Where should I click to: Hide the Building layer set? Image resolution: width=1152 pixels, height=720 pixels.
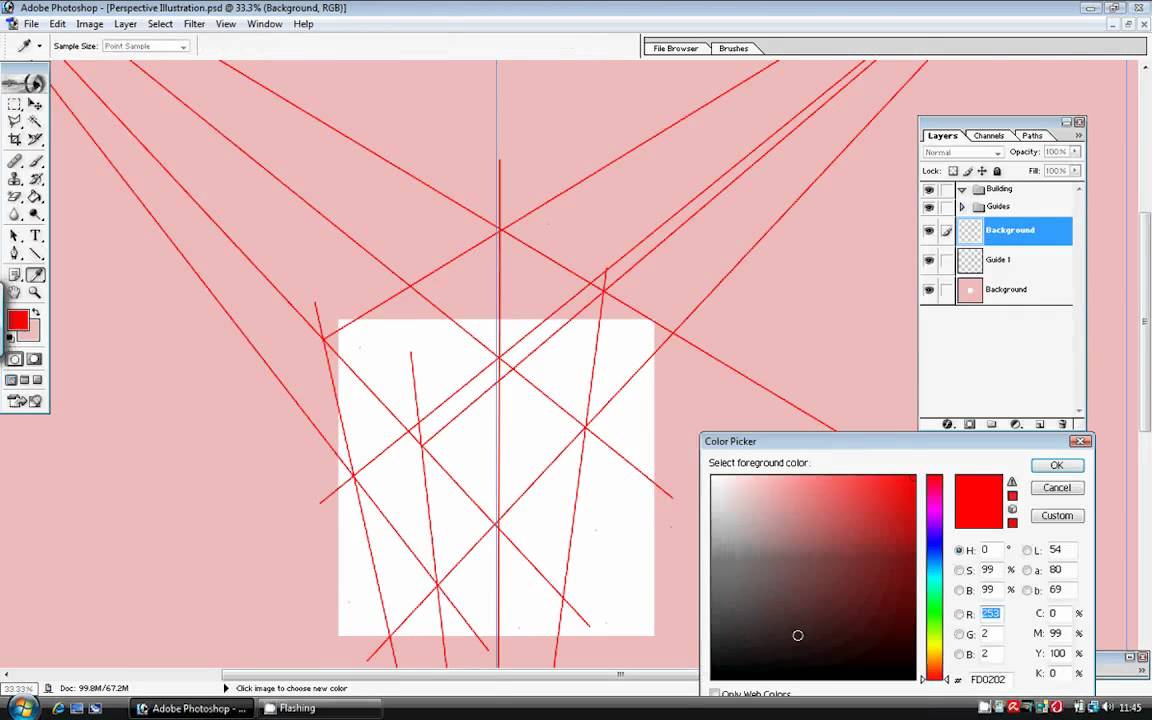(929, 190)
